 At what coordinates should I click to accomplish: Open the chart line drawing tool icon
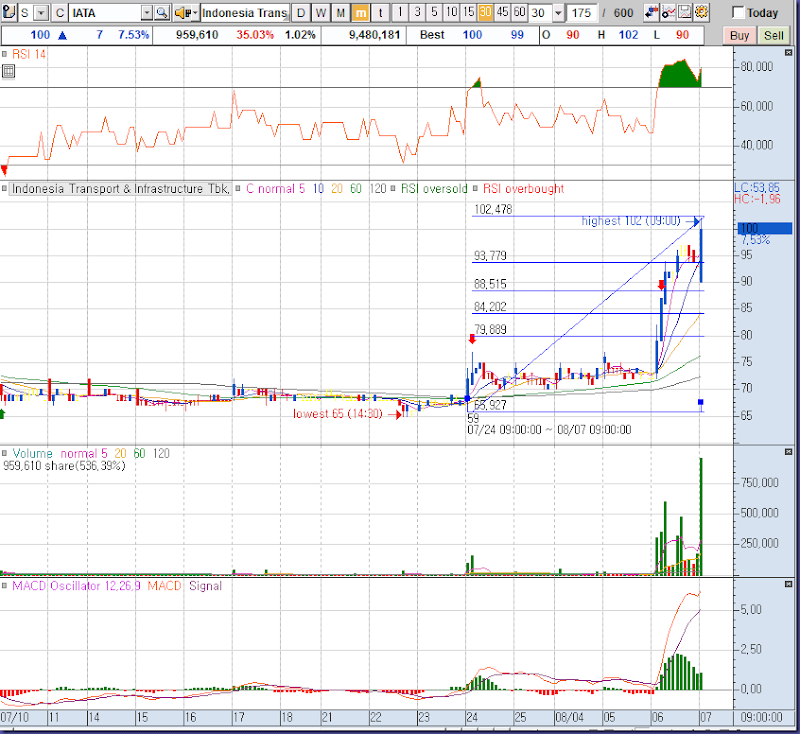[668, 12]
